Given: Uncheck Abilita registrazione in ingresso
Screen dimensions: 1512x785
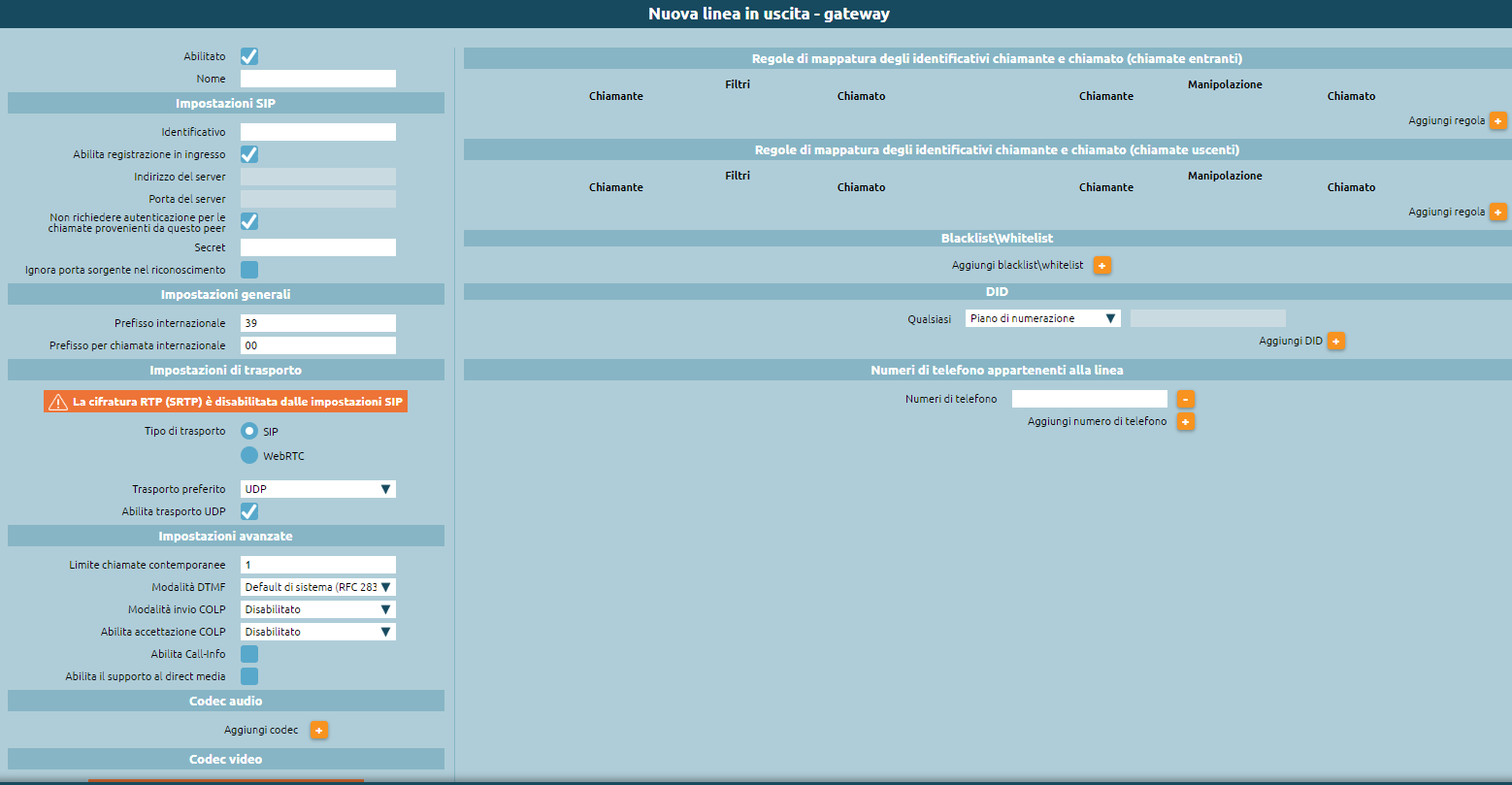Looking at the screenshot, I should (x=249, y=154).
